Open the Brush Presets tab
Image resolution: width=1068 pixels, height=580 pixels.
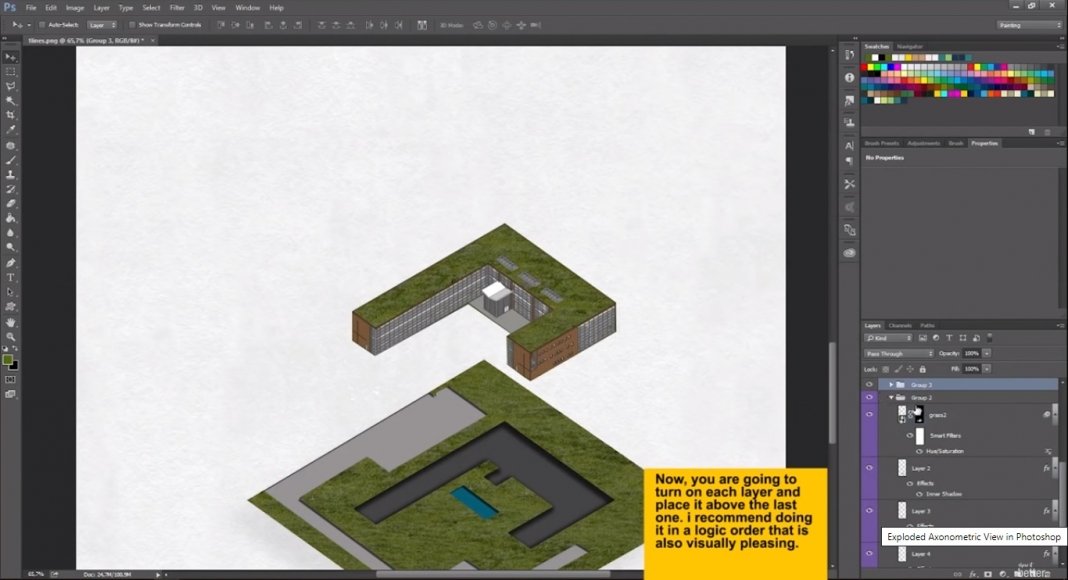coord(881,142)
